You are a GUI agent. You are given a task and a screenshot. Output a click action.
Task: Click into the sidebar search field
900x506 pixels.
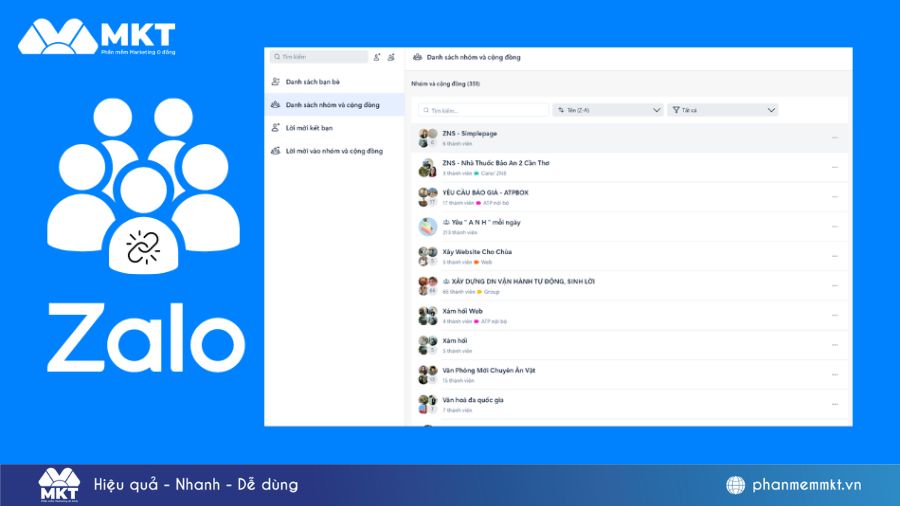click(319, 57)
